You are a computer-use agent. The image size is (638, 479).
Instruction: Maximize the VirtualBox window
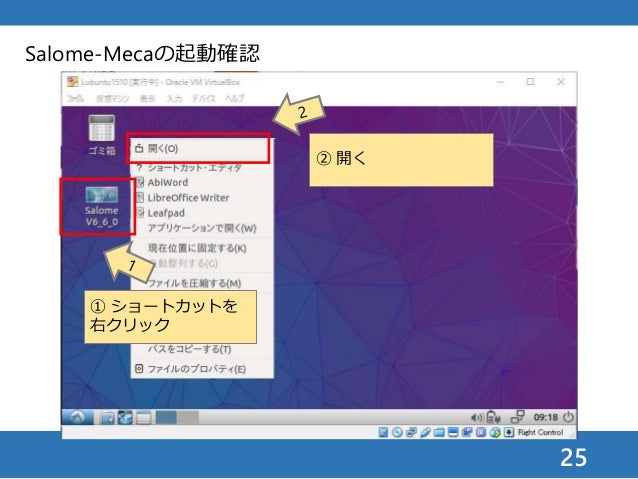point(531,82)
